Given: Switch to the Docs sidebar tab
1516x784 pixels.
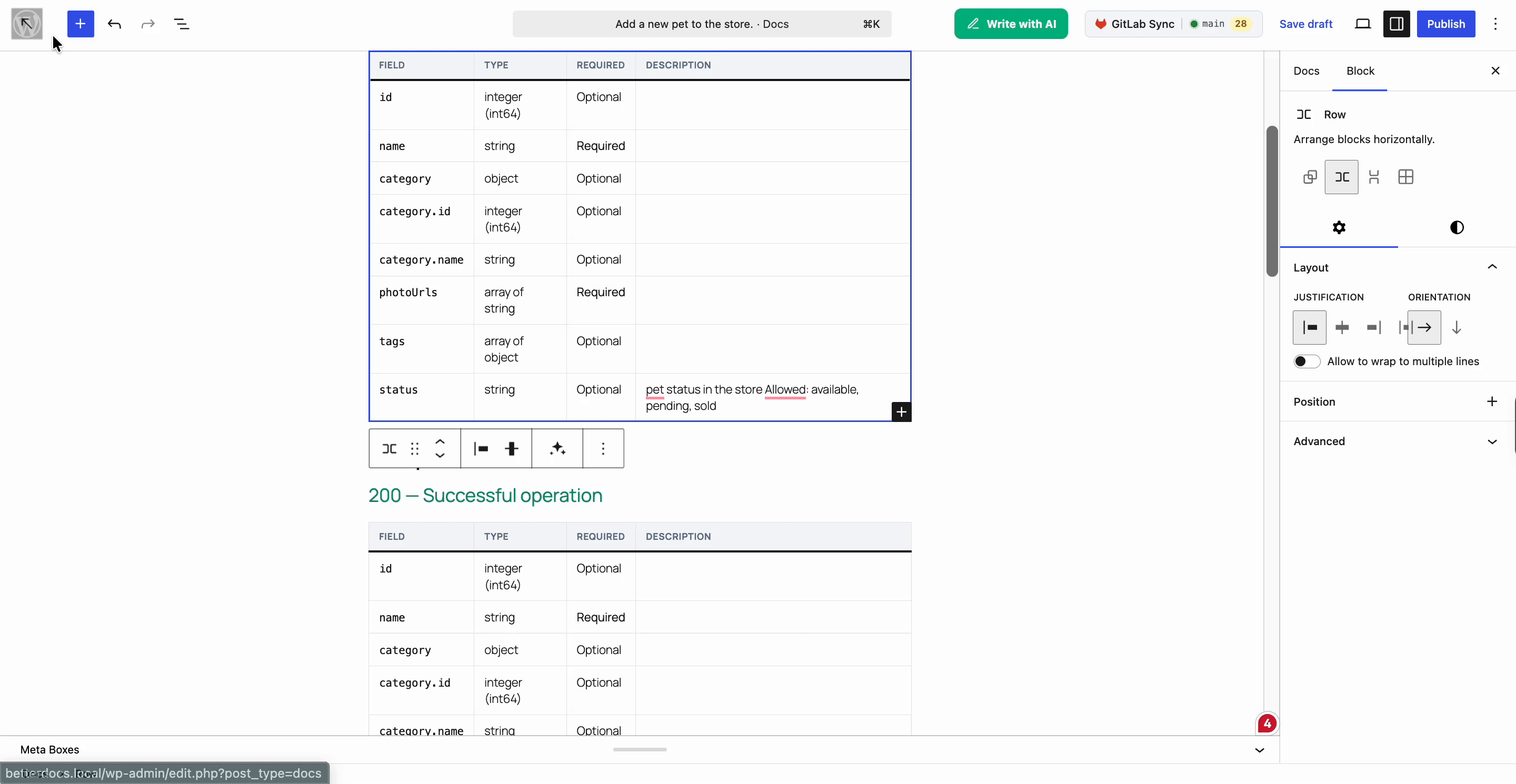Looking at the screenshot, I should (x=1306, y=71).
